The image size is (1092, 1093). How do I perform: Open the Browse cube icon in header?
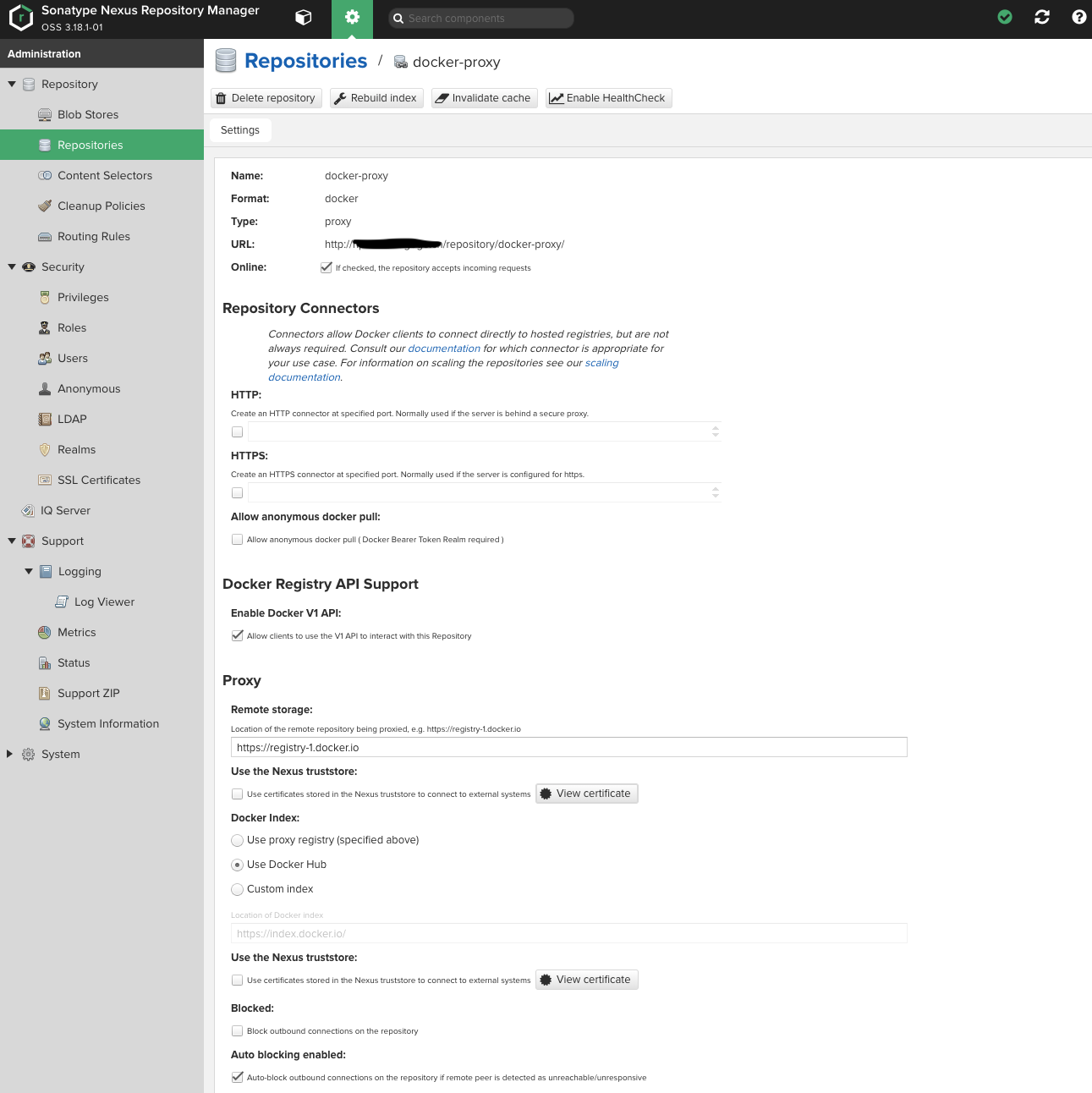coord(304,18)
